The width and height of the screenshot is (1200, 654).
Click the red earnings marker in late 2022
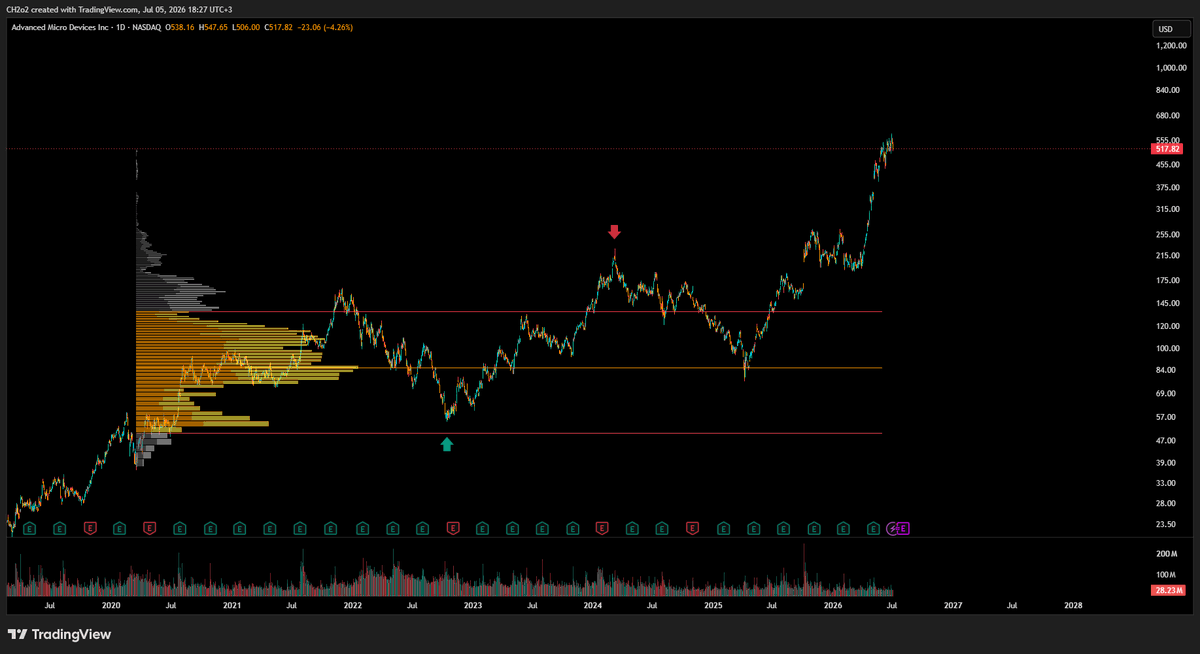pyautogui.click(x=452, y=527)
